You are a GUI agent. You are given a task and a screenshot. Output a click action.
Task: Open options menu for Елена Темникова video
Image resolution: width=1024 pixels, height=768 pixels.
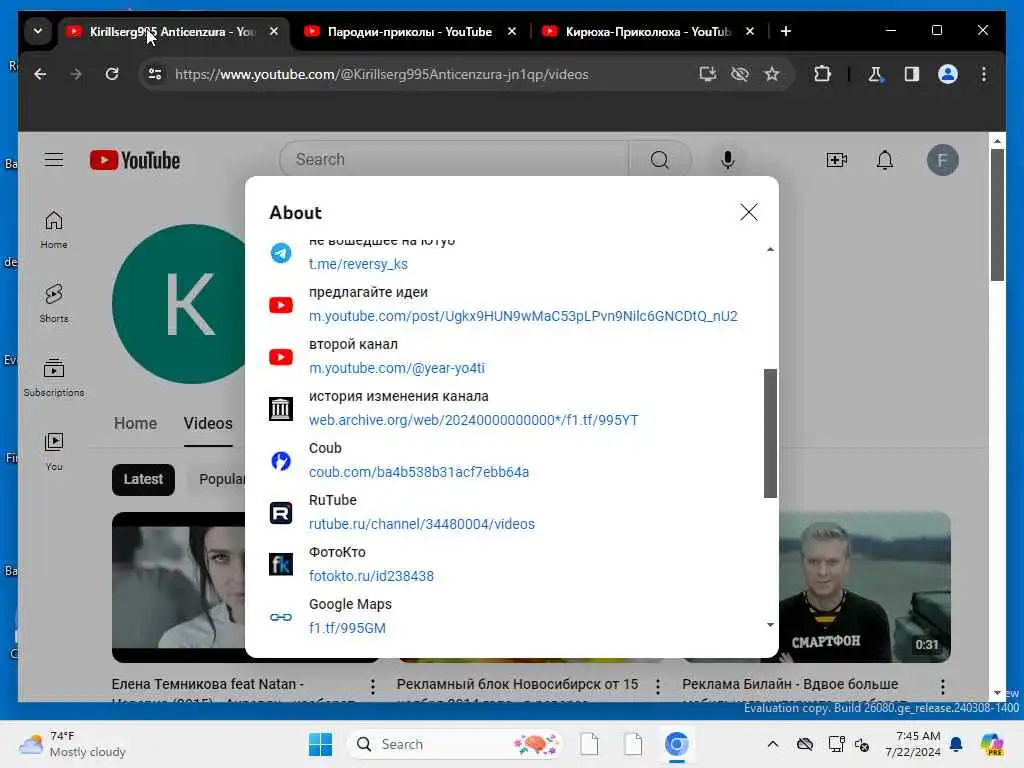point(372,686)
